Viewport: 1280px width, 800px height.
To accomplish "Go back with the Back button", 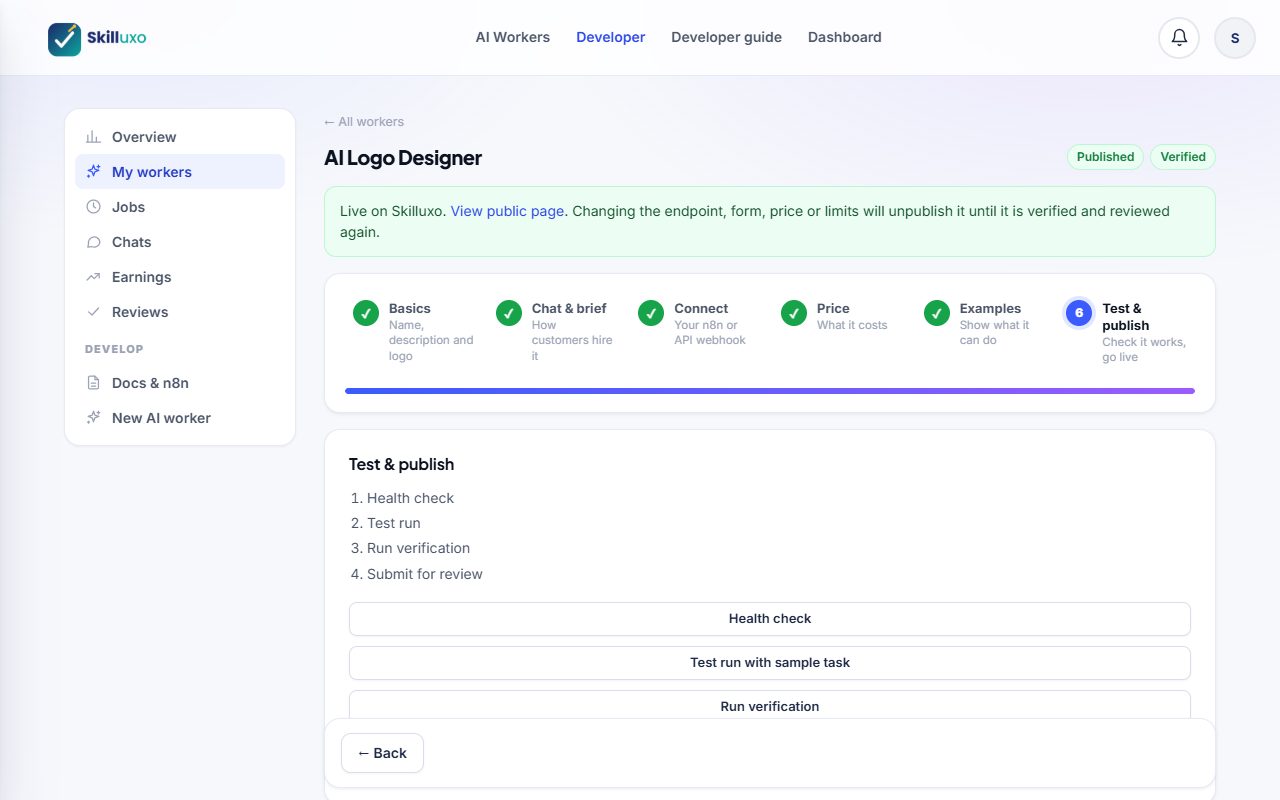I will click(x=382, y=753).
